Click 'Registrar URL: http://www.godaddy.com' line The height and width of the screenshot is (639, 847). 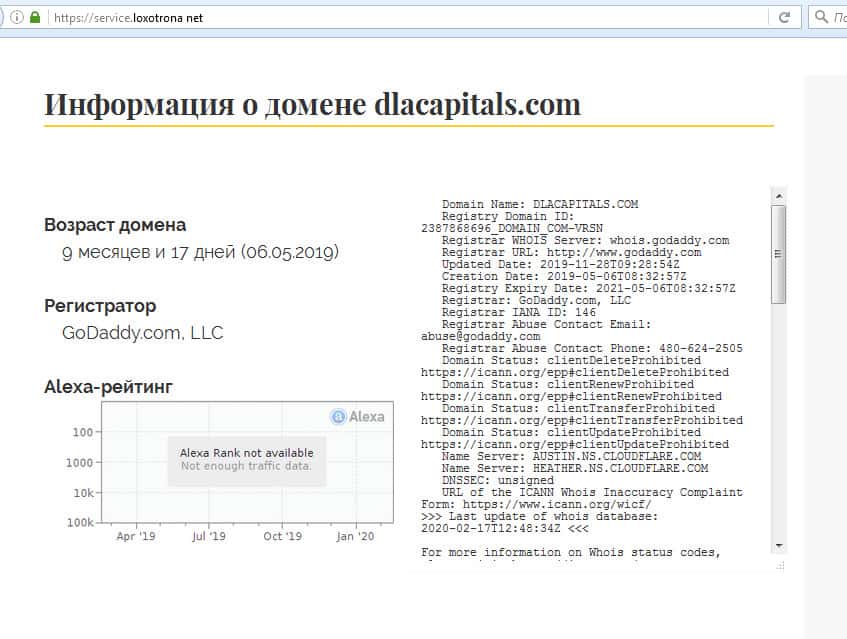tap(572, 252)
